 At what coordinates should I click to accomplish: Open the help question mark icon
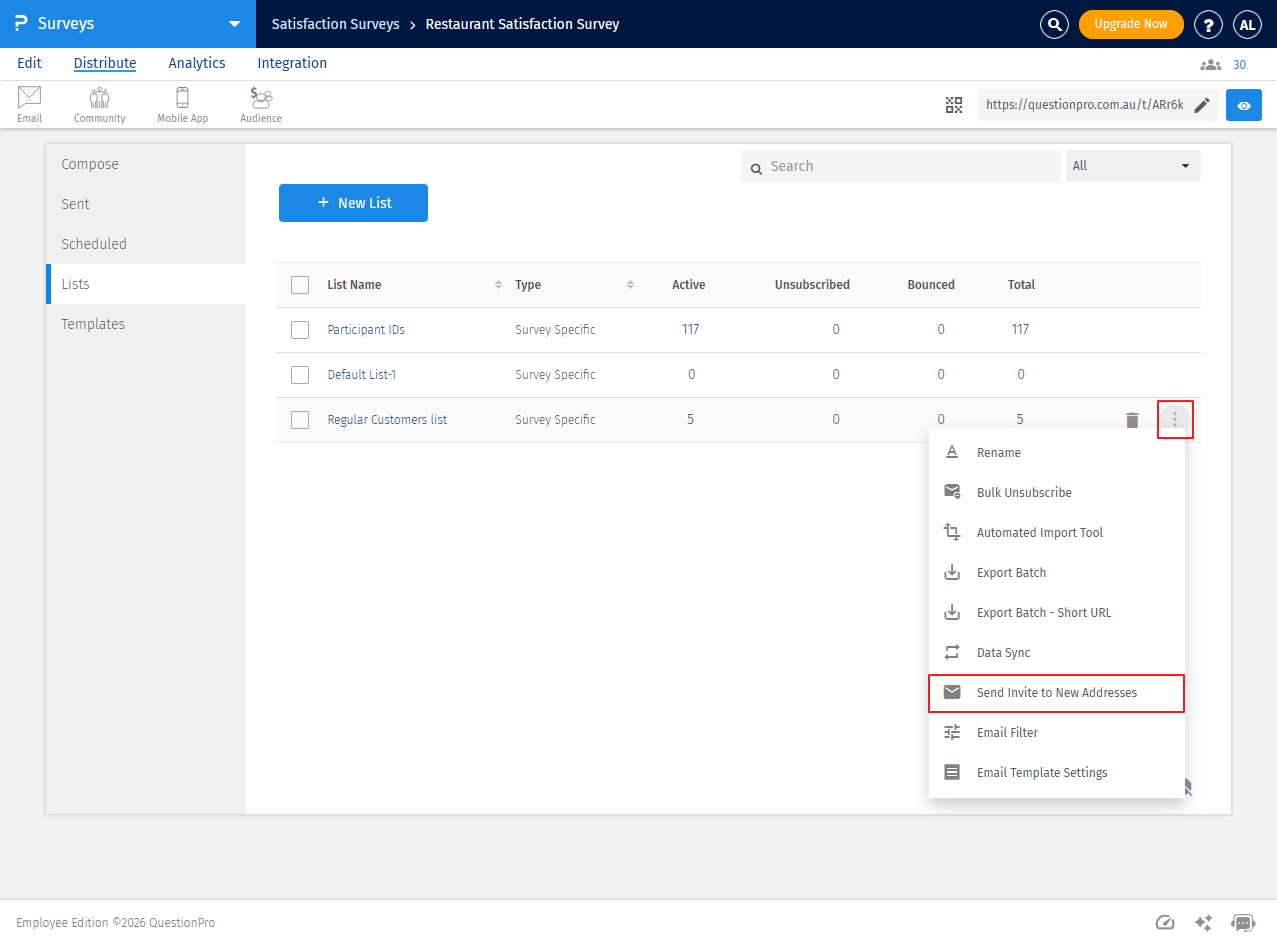[x=1208, y=24]
